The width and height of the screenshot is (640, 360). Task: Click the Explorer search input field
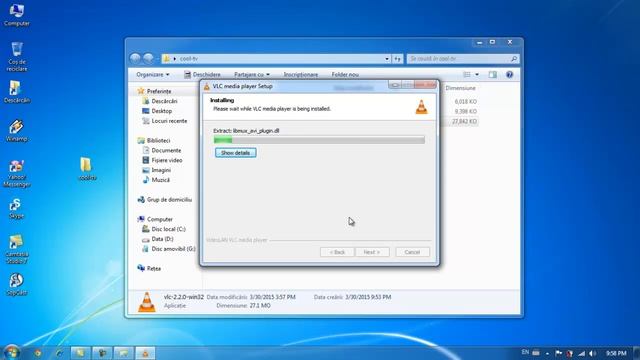point(458,59)
